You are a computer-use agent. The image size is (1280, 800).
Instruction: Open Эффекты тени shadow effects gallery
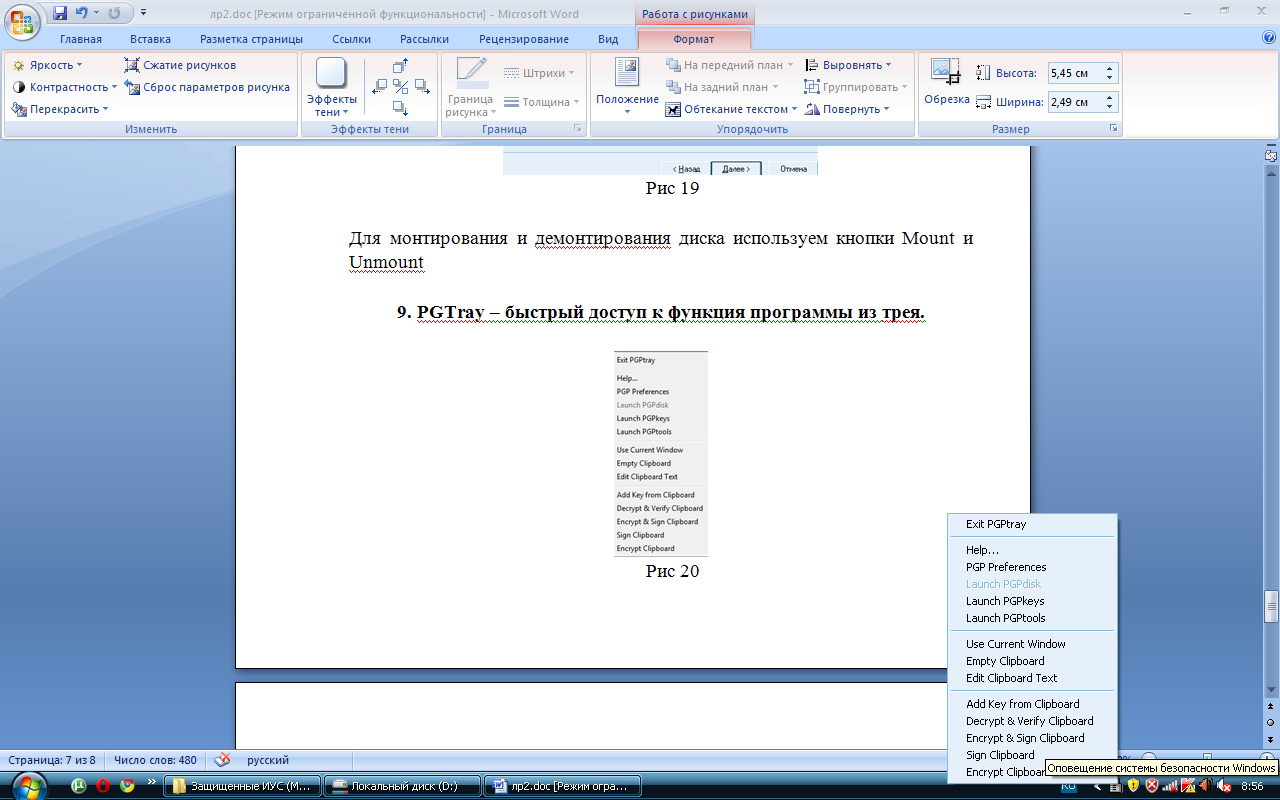[x=331, y=87]
